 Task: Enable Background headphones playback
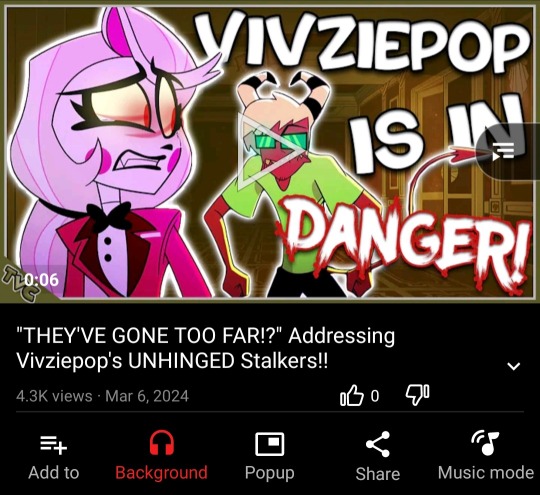click(x=162, y=443)
